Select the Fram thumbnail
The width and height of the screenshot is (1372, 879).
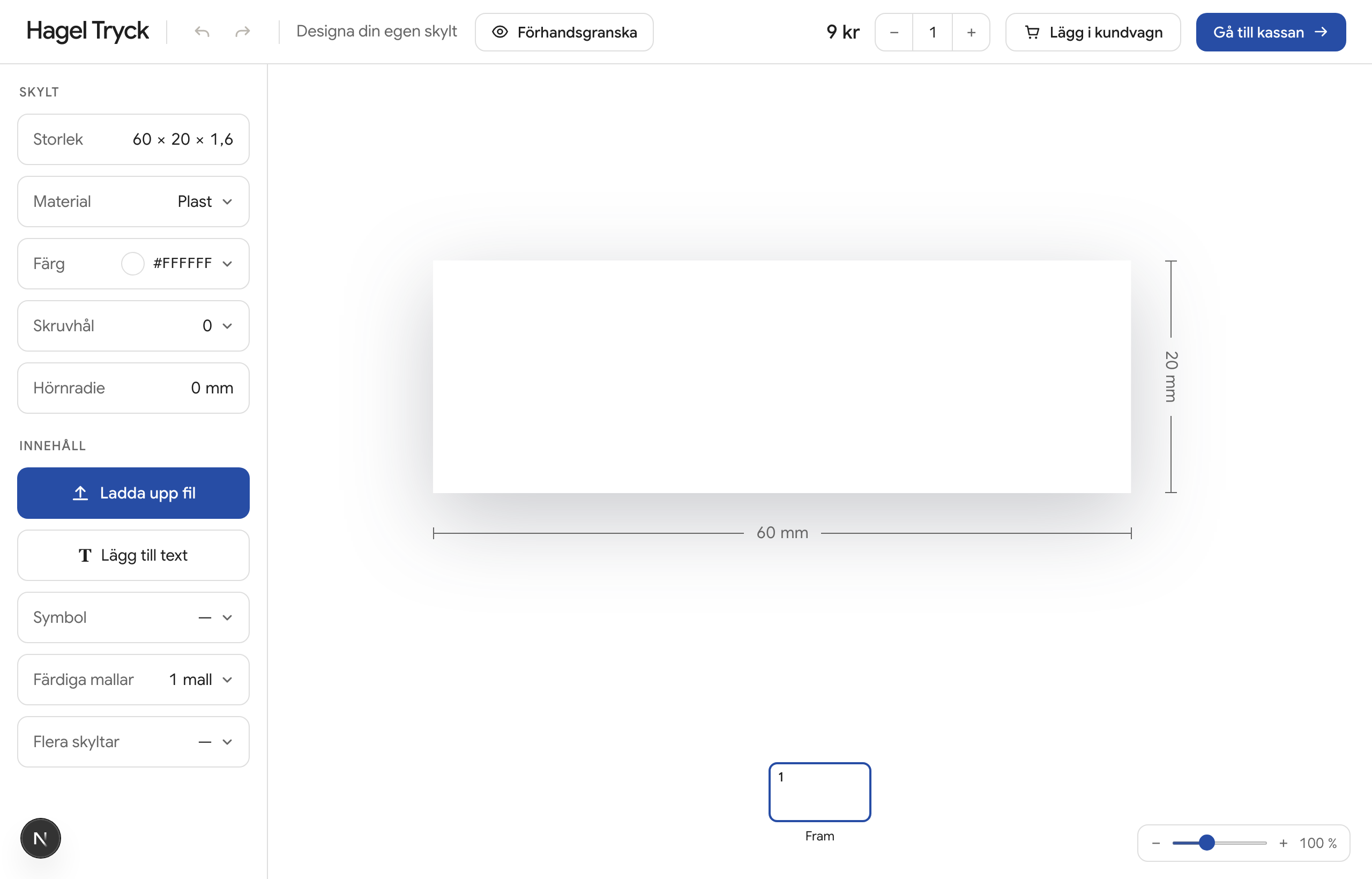(x=819, y=792)
